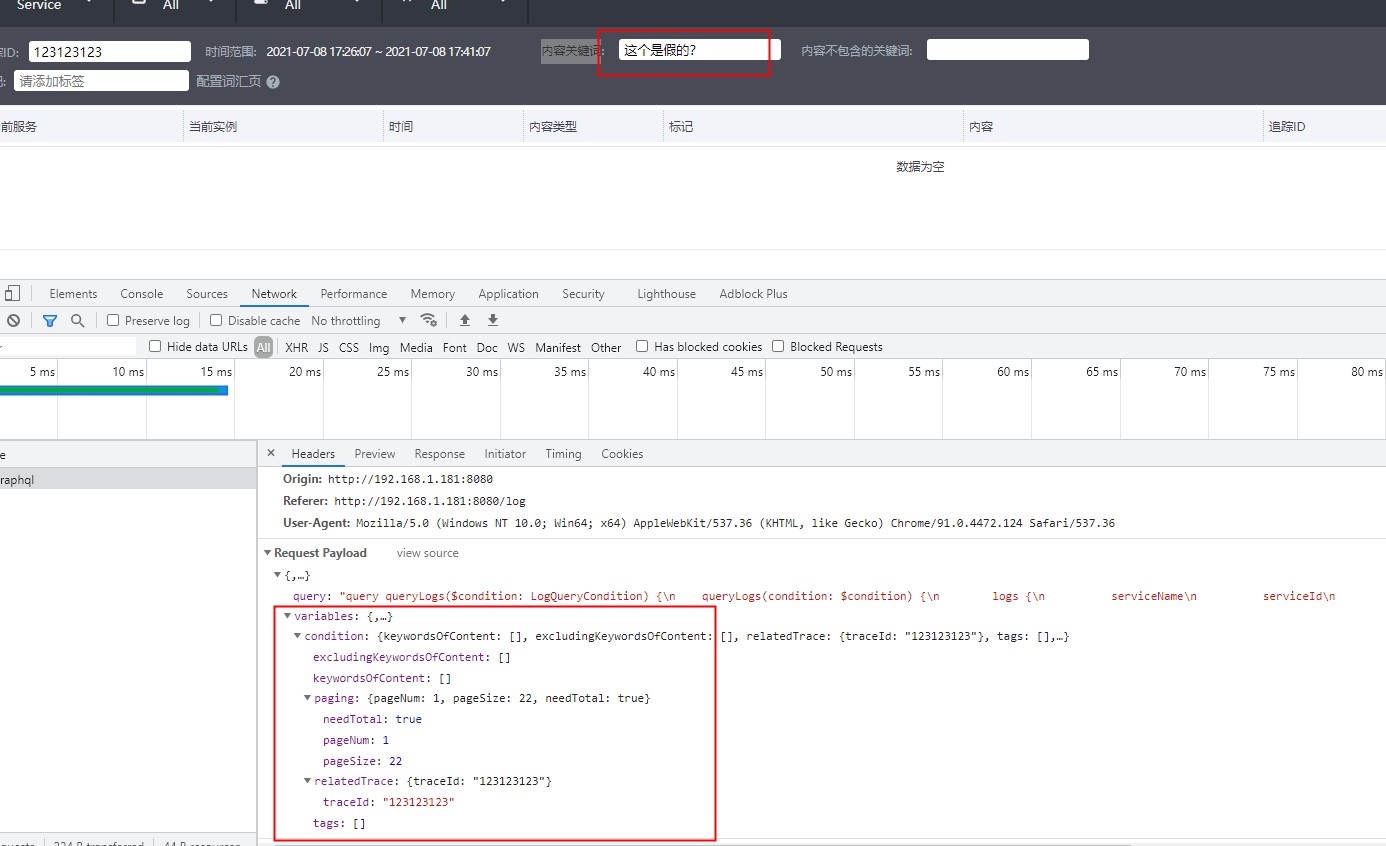Select the graphql request row
The height and width of the screenshot is (846, 1386).
128,479
